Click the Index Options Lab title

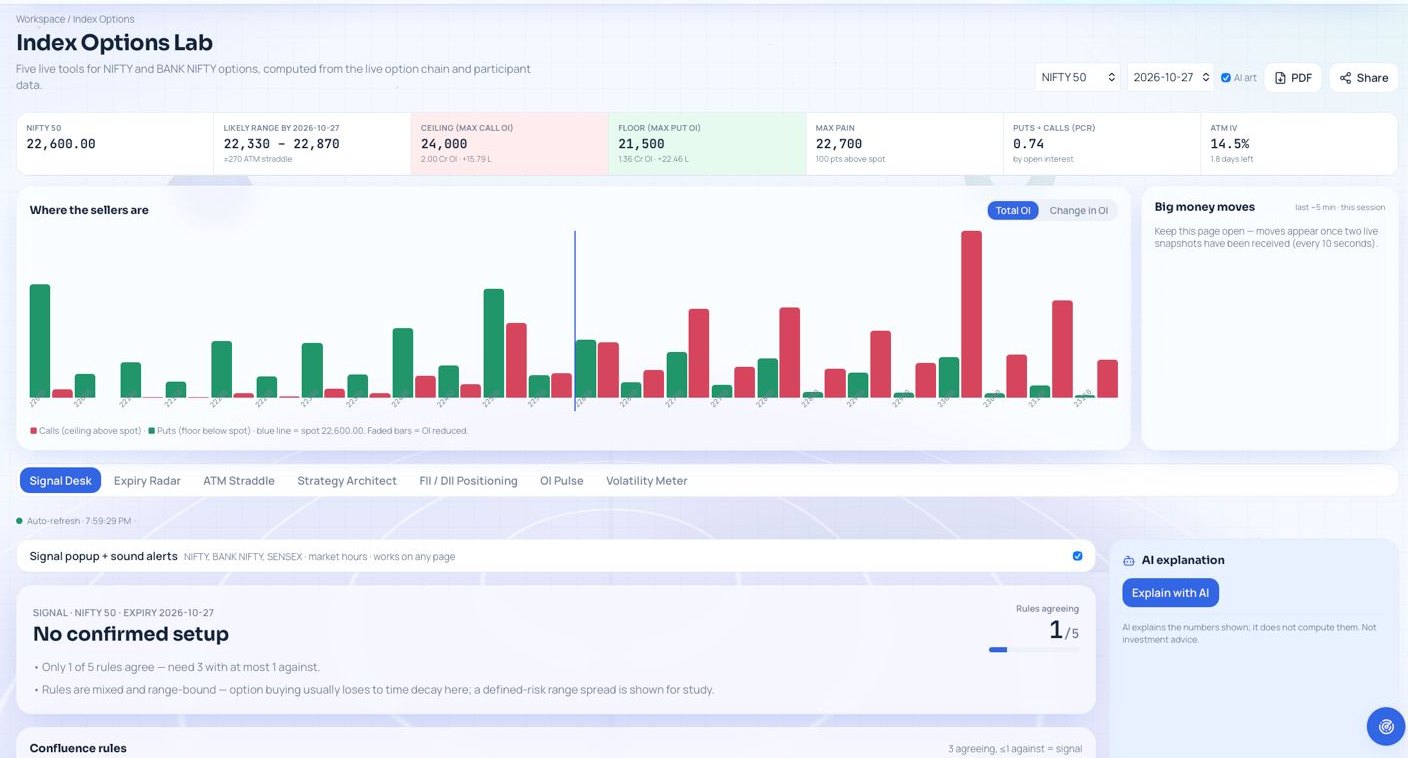tap(114, 43)
